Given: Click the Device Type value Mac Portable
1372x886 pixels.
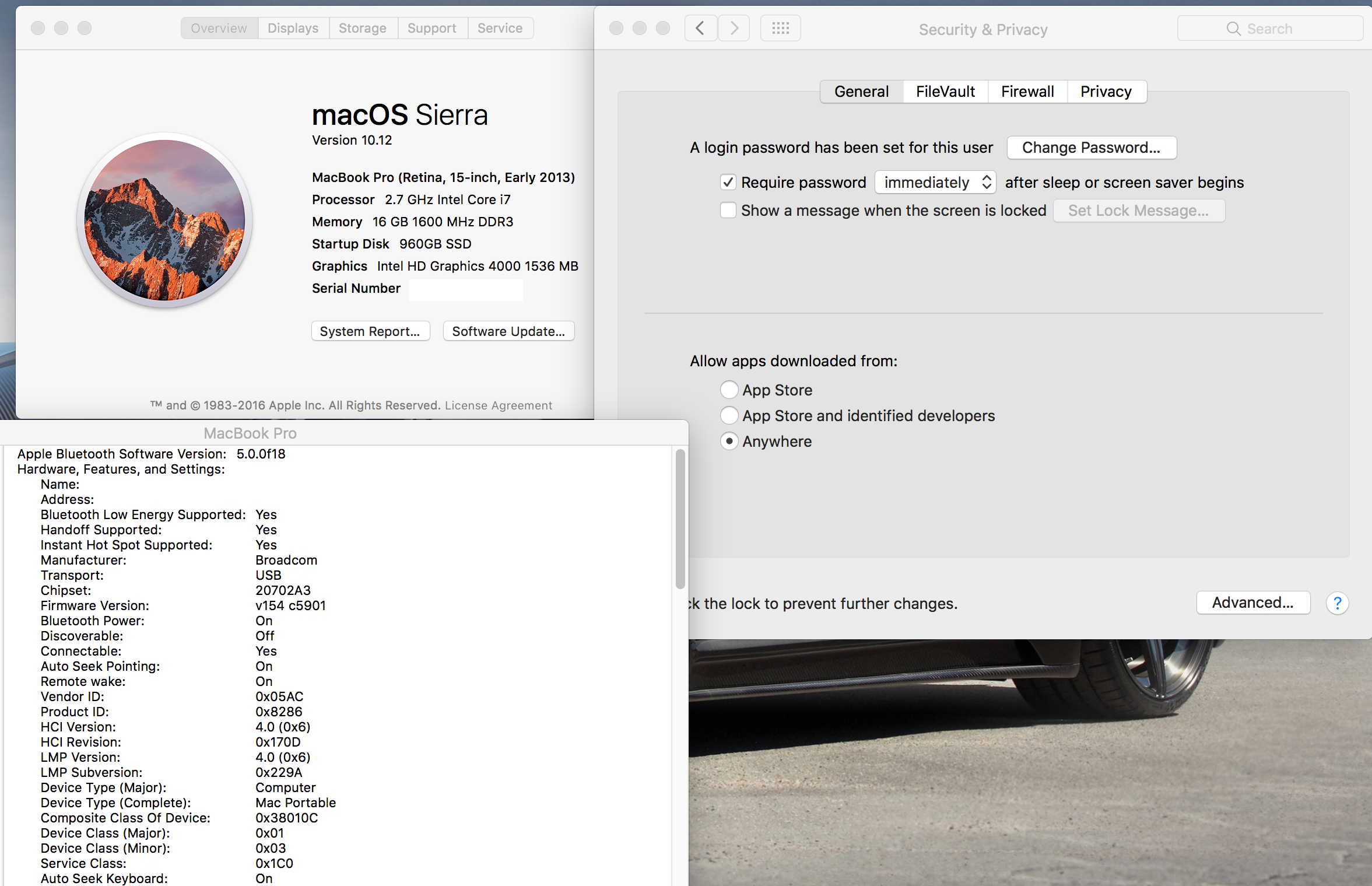Looking at the screenshot, I should 296,803.
